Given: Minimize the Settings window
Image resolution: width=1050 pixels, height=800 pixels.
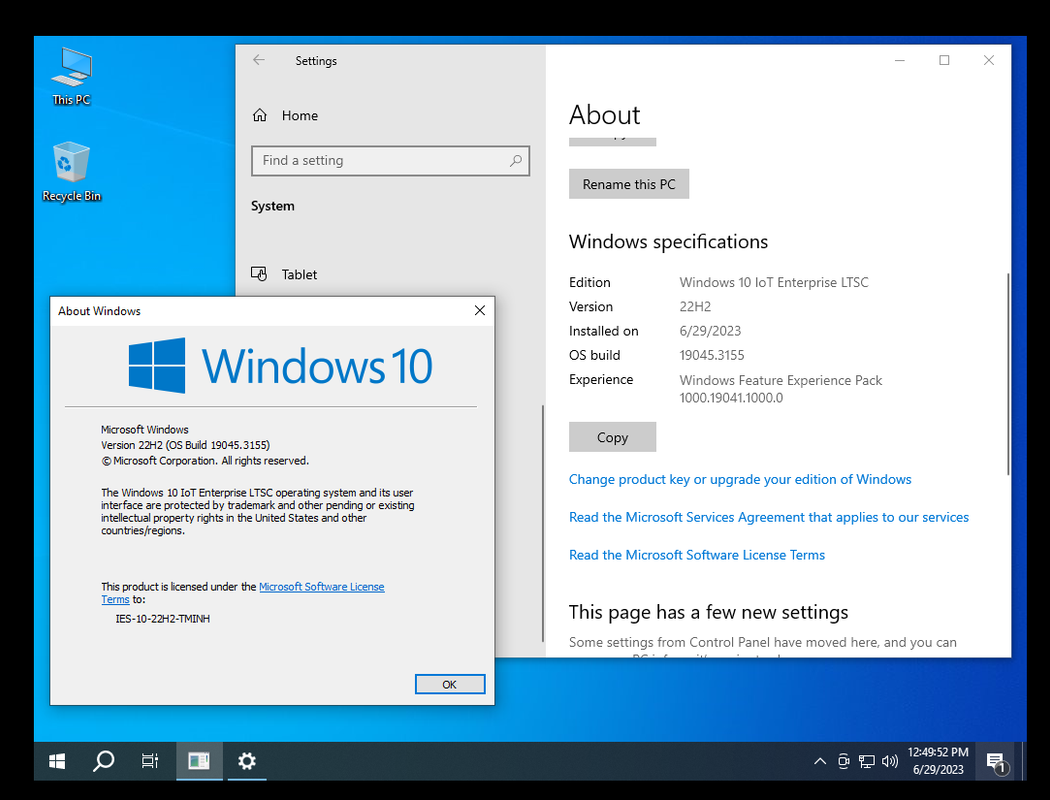Looking at the screenshot, I should tap(899, 60).
